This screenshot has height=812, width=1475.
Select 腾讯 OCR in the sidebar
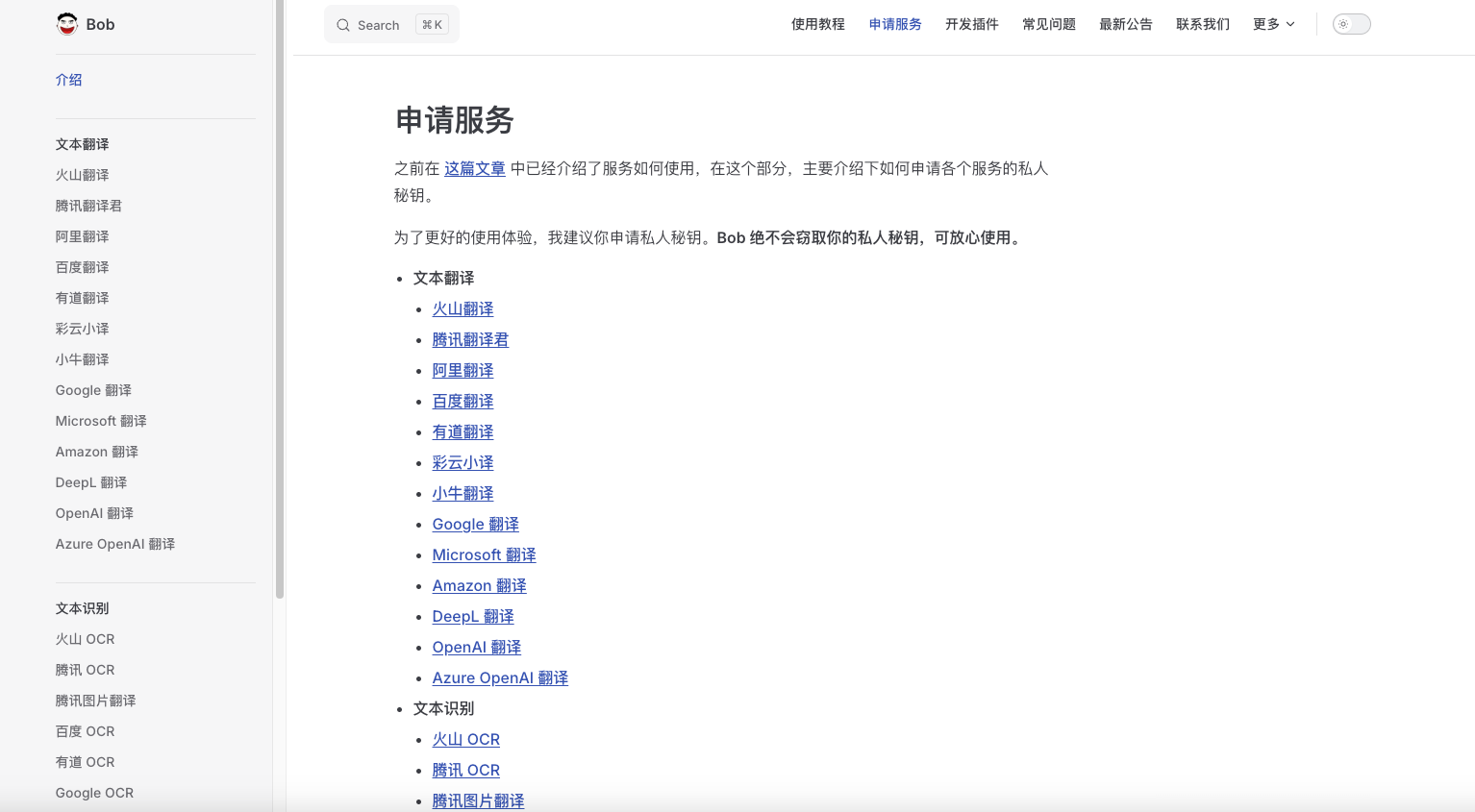pyautogui.click(x=85, y=670)
